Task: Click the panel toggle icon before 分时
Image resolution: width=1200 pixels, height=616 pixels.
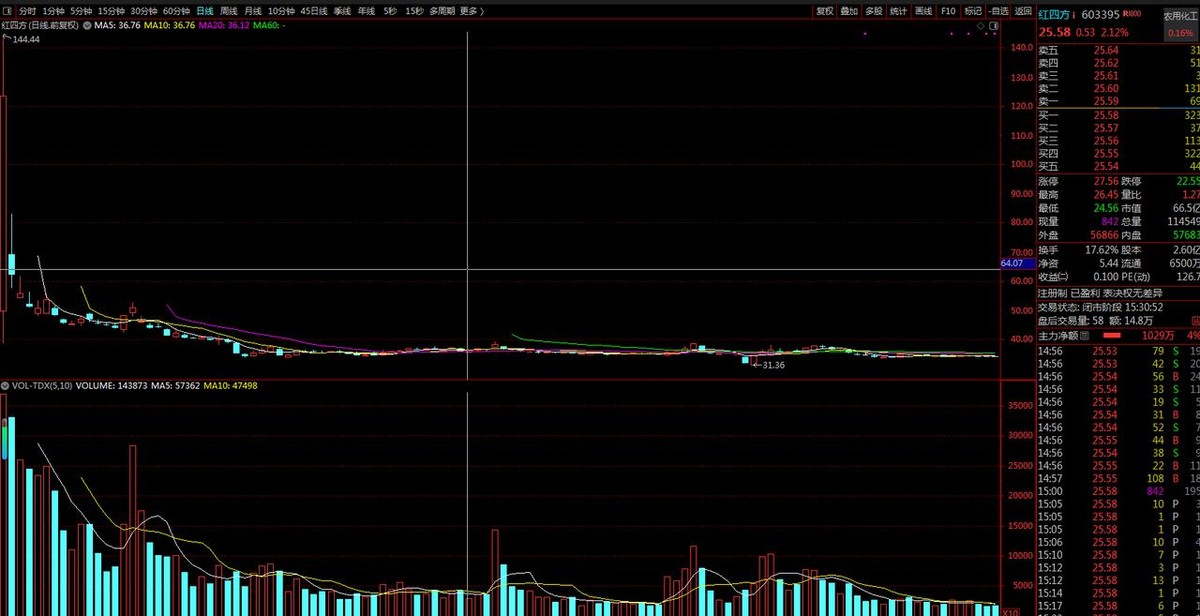Action: [x=7, y=11]
